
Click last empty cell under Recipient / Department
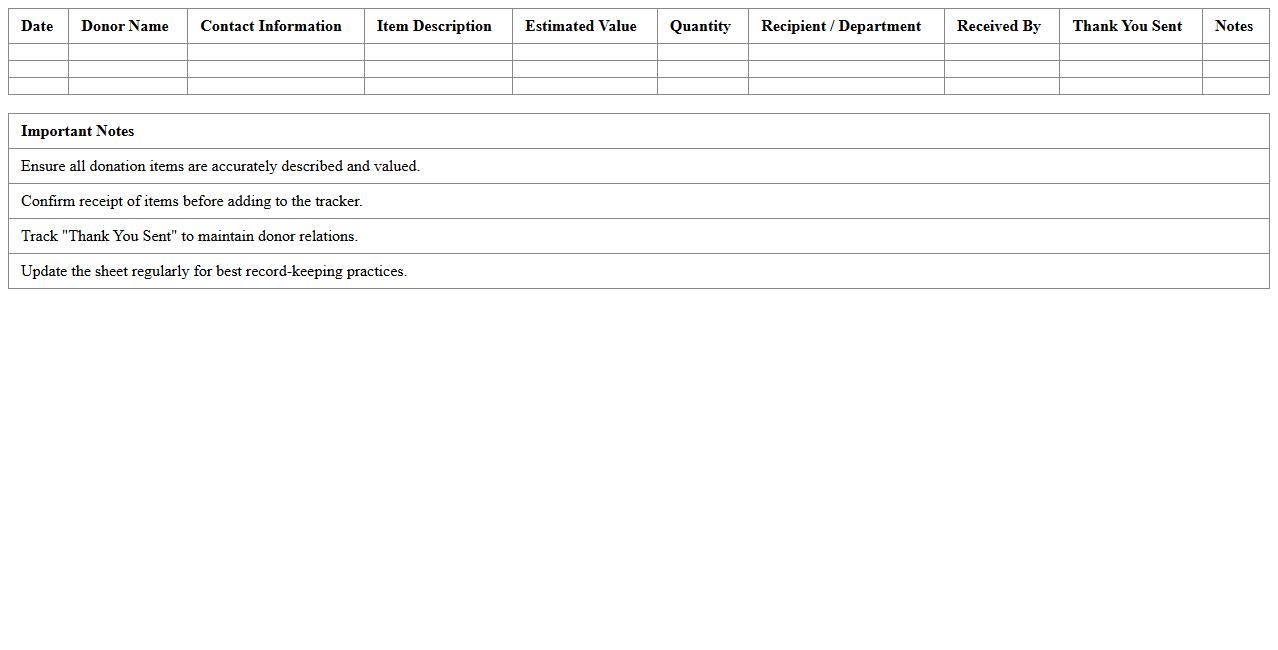[846, 86]
